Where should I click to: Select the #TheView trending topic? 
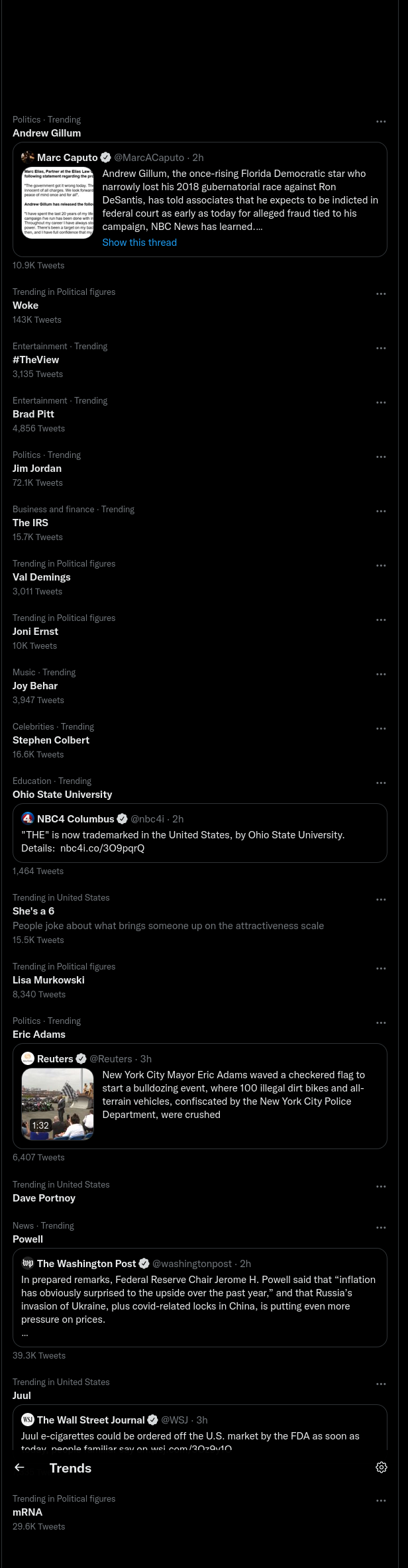tap(36, 360)
